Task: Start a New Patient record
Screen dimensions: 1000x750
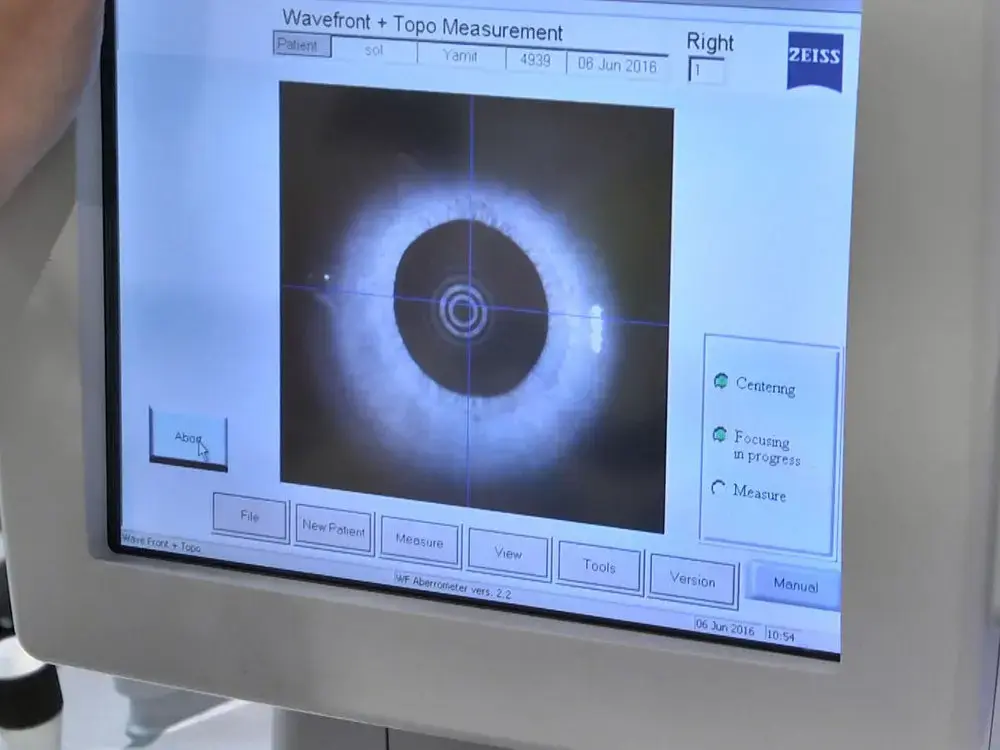Action: [334, 529]
